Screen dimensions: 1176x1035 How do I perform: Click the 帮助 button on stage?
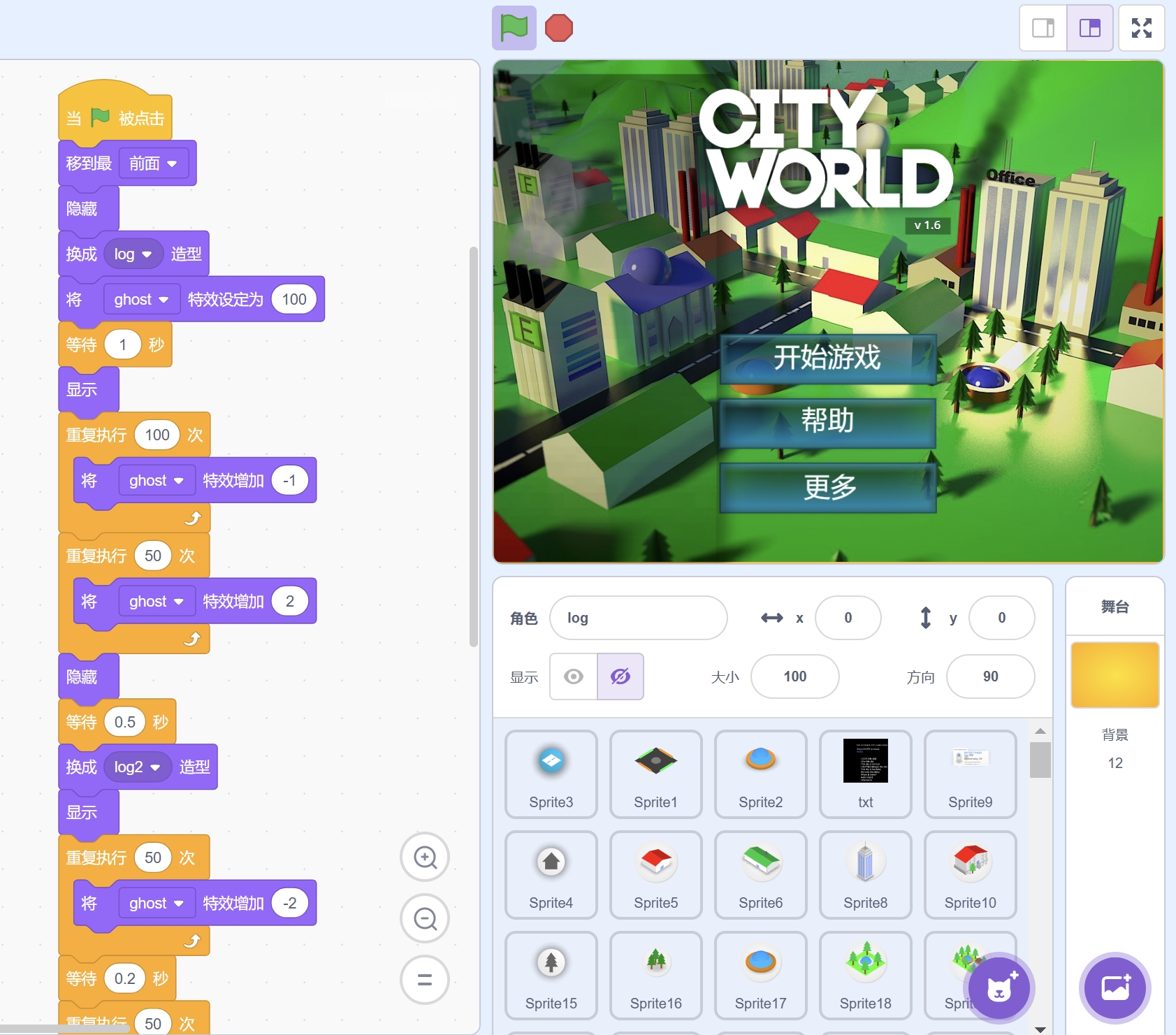coord(827,421)
